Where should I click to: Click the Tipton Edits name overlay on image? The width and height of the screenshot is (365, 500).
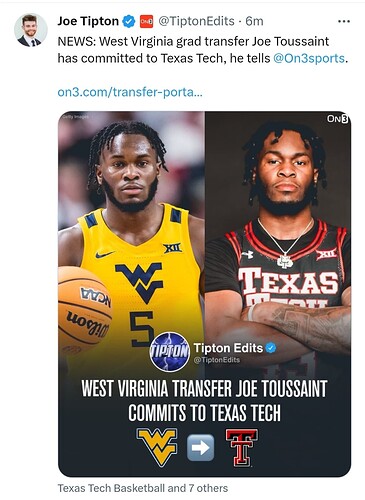tap(228, 348)
